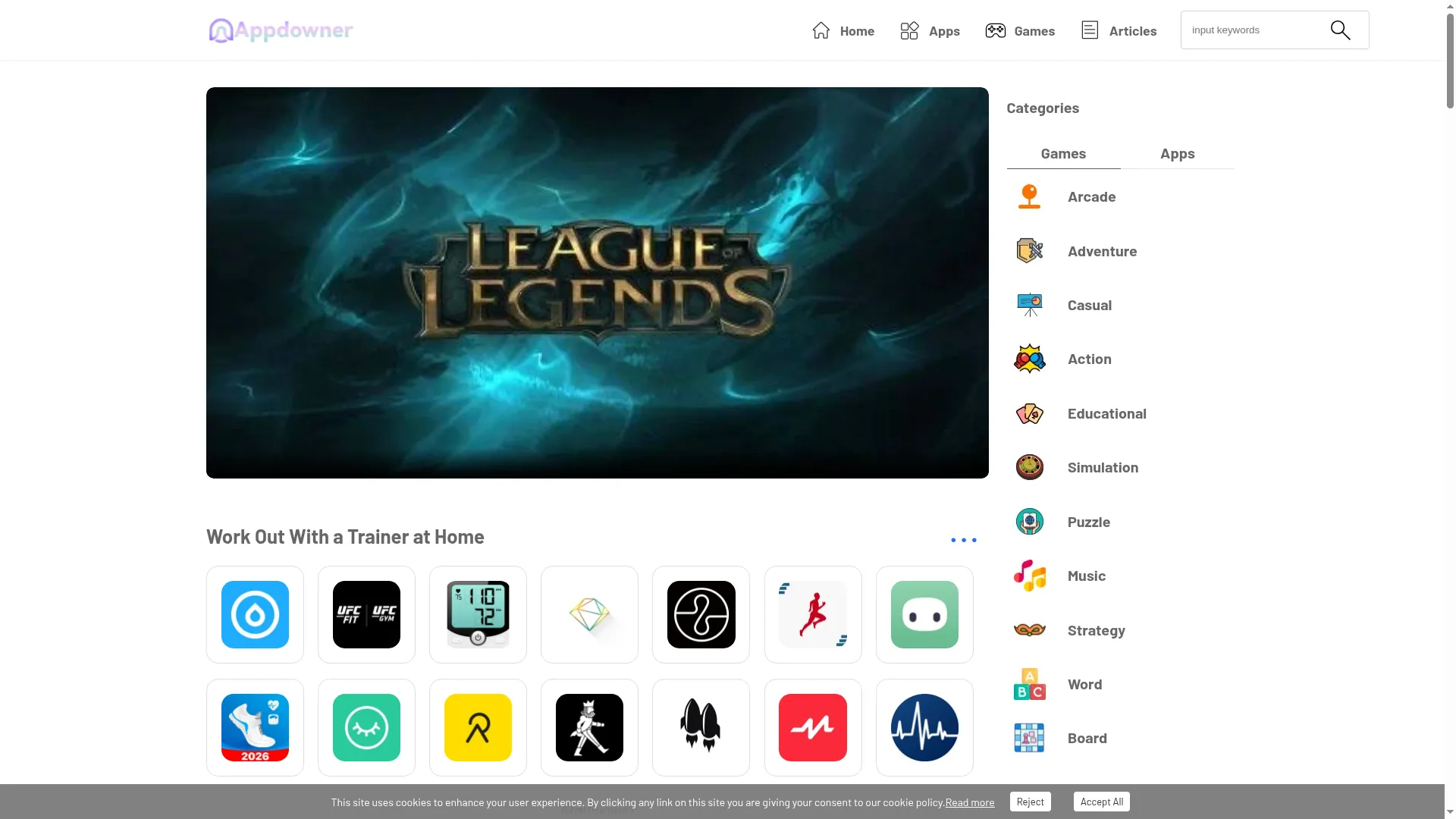The width and height of the screenshot is (1456, 819).
Task: Open the Board category text link
Action: (1087, 738)
